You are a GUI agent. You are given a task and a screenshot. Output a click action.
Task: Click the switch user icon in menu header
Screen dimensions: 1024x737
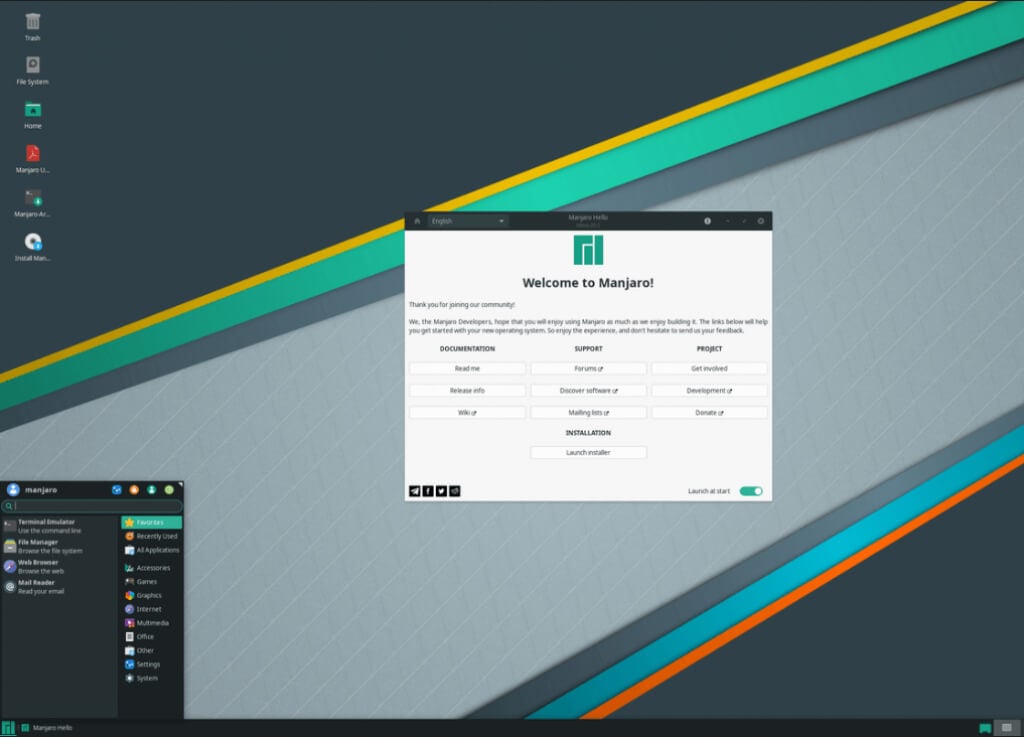tap(152, 490)
